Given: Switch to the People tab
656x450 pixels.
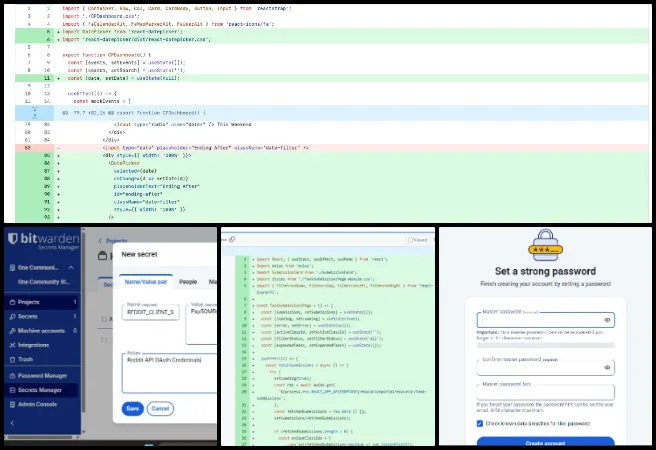Looking at the screenshot, I should point(188,282).
